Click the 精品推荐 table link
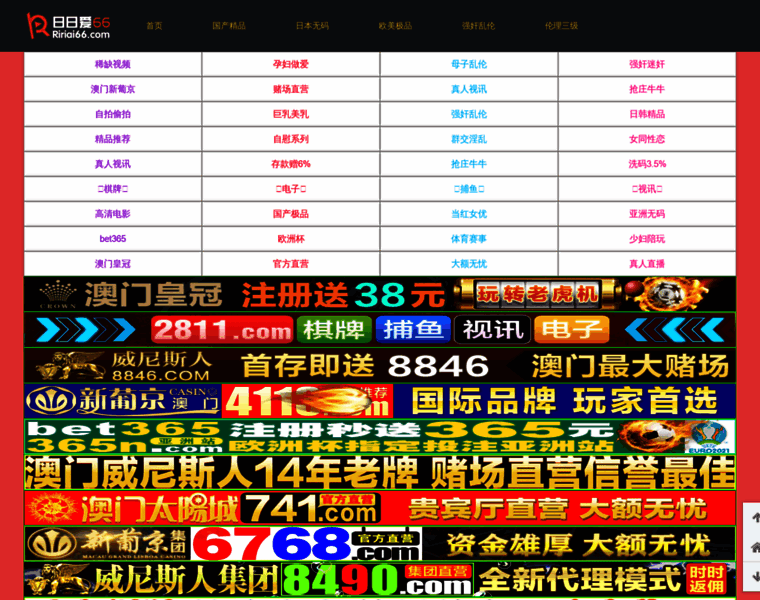 pyautogui.click(x=112, y=139)
